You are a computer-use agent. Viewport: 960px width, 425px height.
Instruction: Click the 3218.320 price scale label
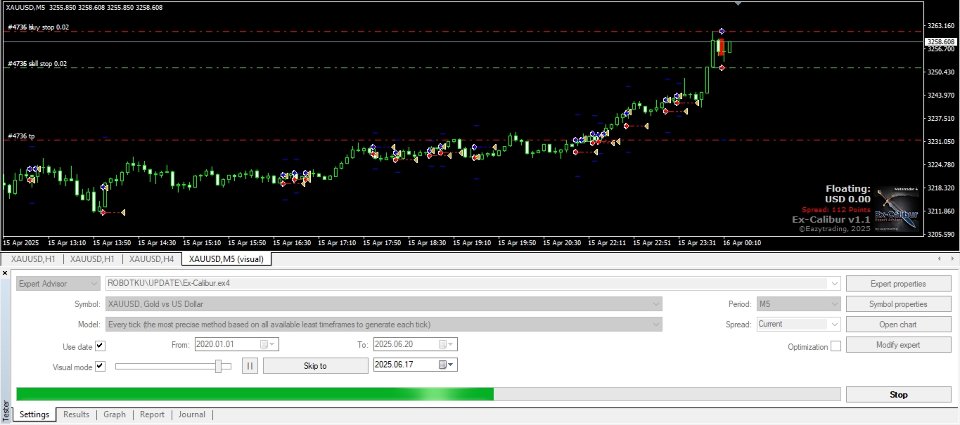tap(942, 188)
